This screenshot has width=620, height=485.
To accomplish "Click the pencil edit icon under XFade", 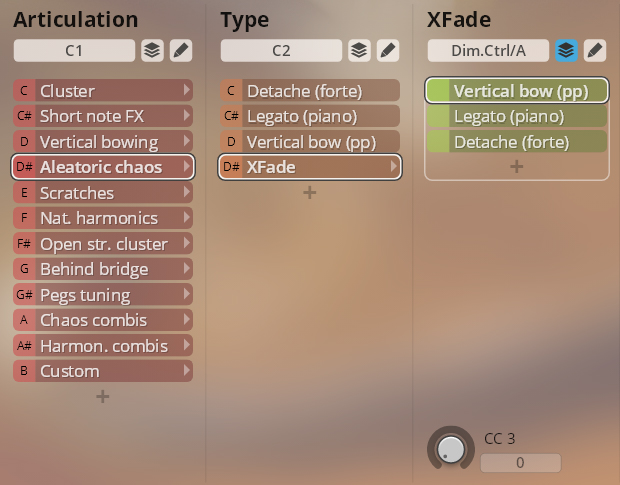I will coord(595,51).
